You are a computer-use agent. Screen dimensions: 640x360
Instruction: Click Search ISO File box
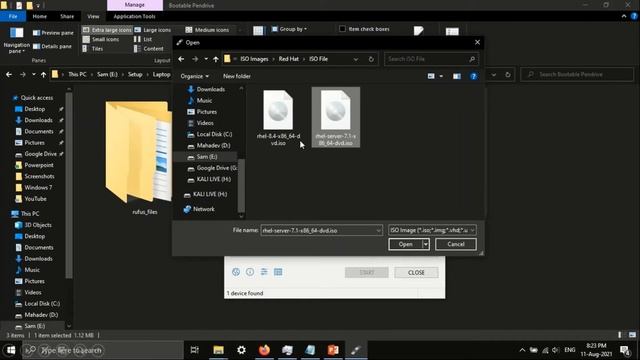pyautogui.click(x=431, y=59)
